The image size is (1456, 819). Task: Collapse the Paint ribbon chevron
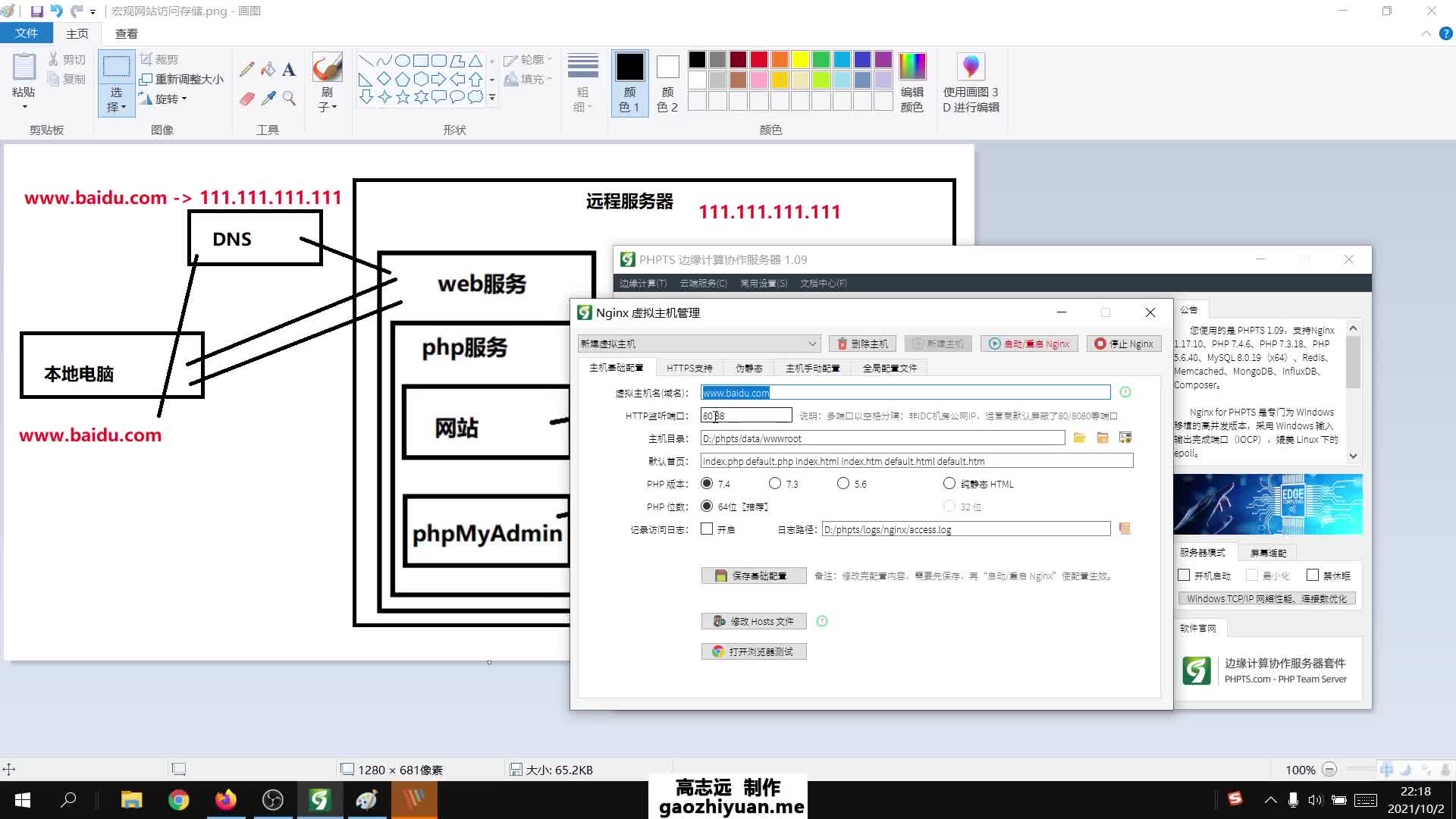[1426, 33]
